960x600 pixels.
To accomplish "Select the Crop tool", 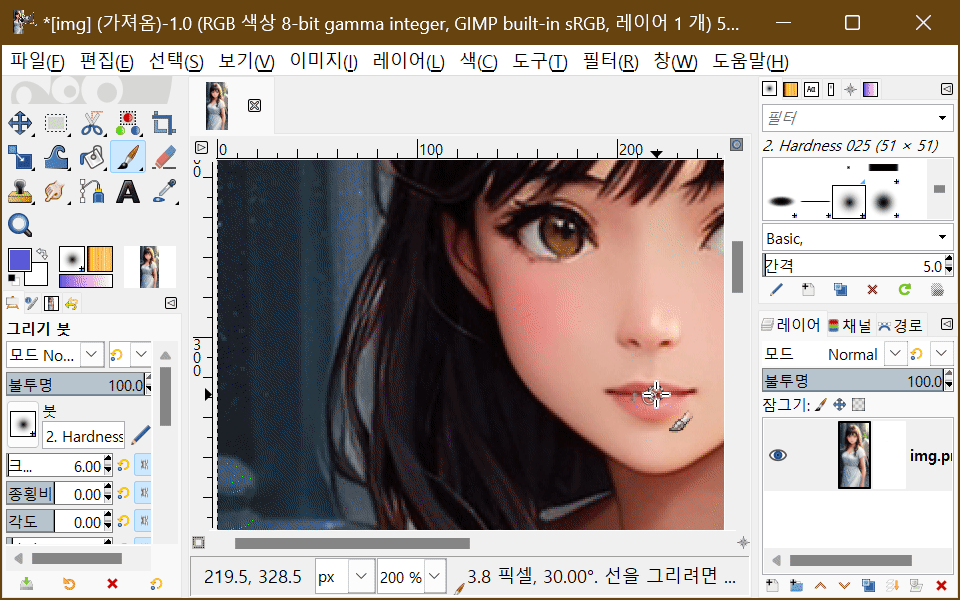I will [x=163, y=123].
